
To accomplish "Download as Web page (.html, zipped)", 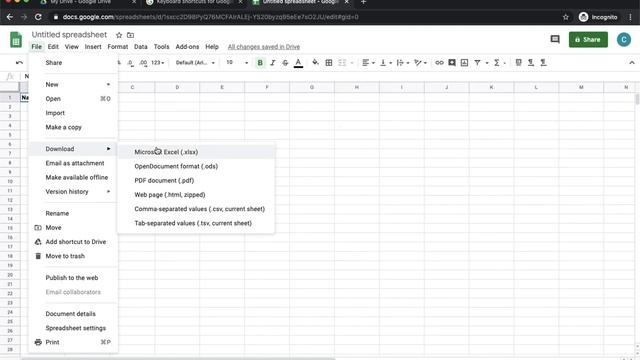I will [x=197, y=195].
